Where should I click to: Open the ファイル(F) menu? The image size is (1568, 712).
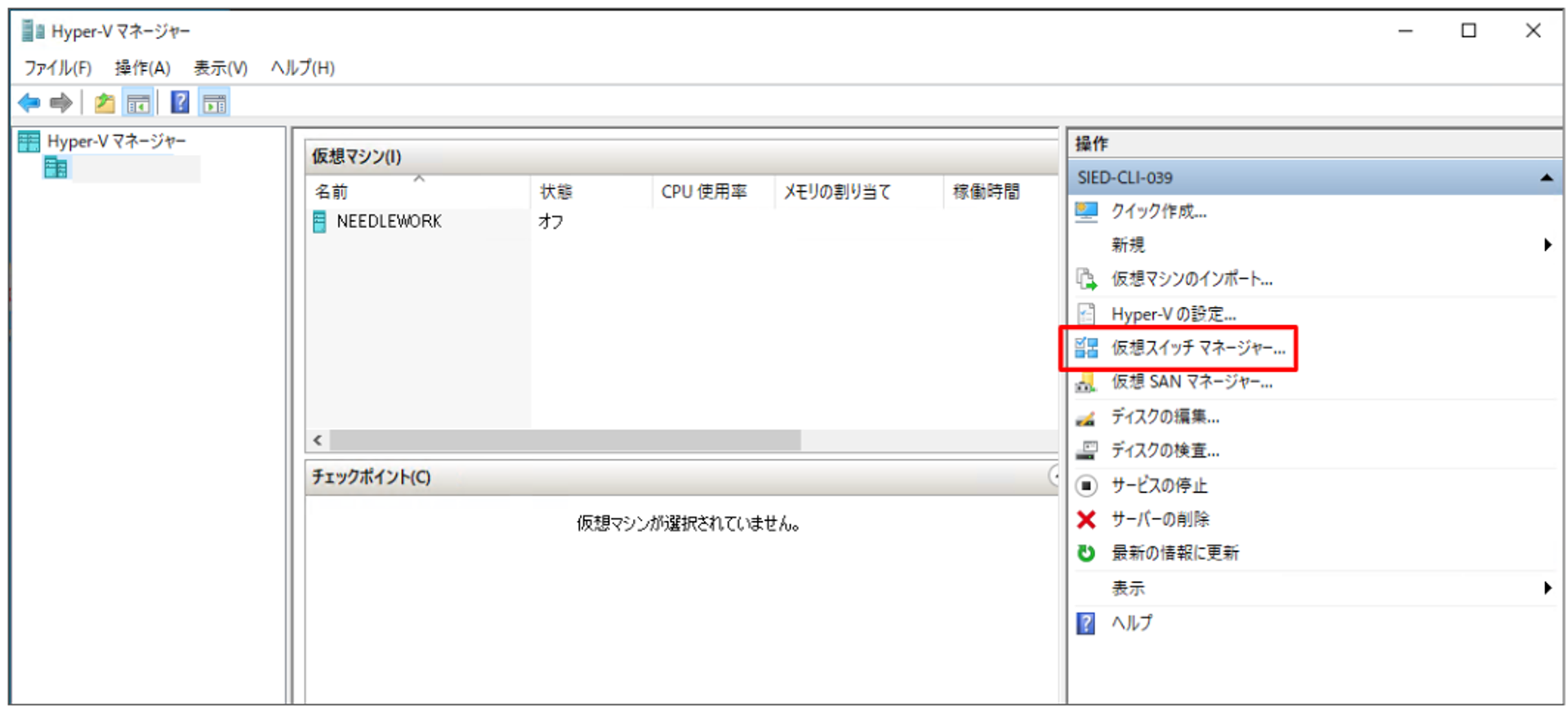click(57, 68)
